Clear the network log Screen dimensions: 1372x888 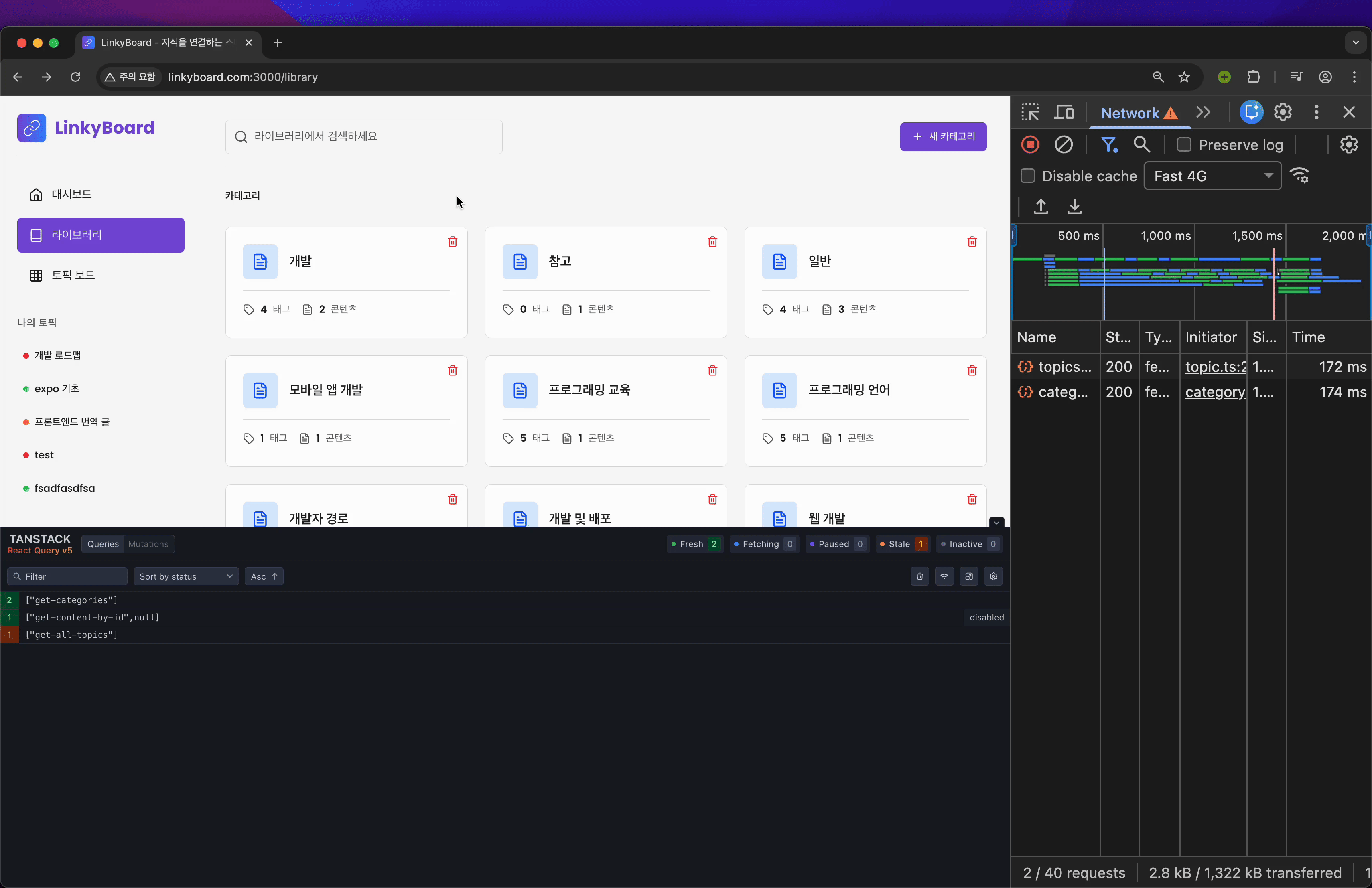(1064, 145)
